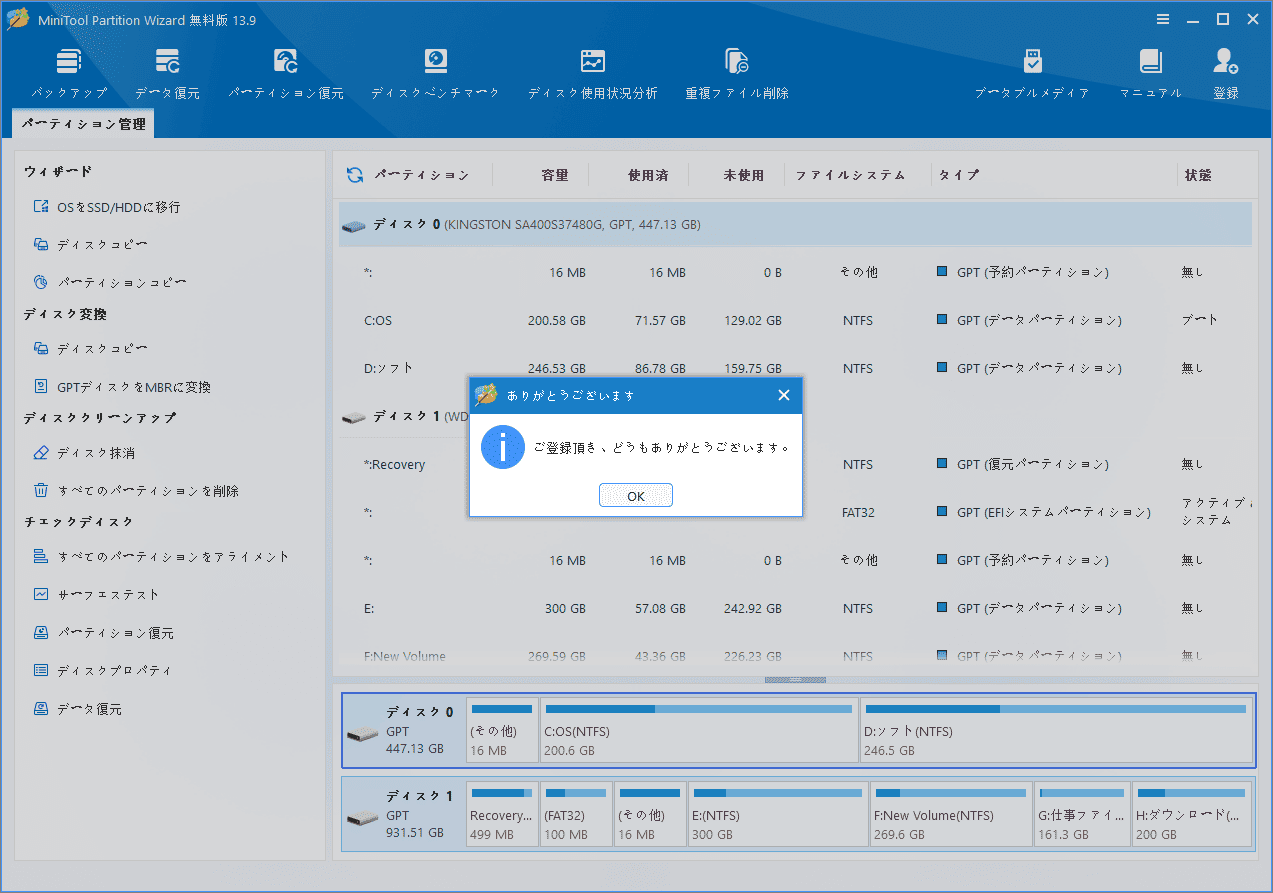The width and height of the screenshot is (1273, 893).
Task: Select the D:ソフト partition row
Action: [x=795, y=368]
